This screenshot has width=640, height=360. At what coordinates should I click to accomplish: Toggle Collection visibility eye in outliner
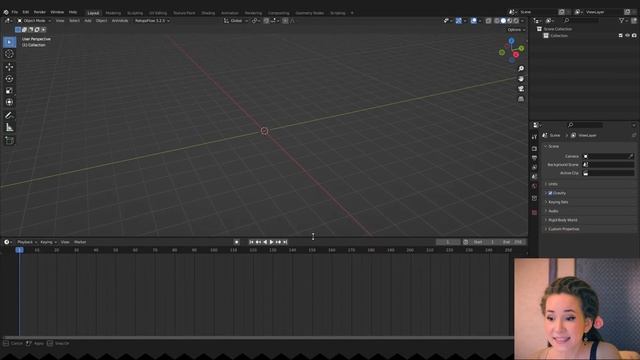click(627, 36)
